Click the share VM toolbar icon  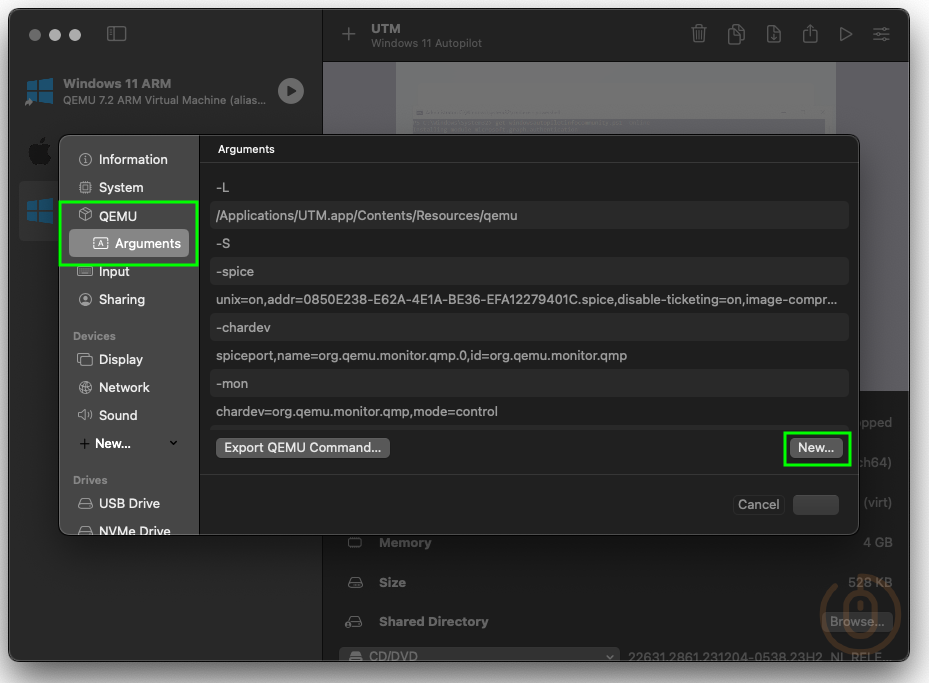coord(810,34)
